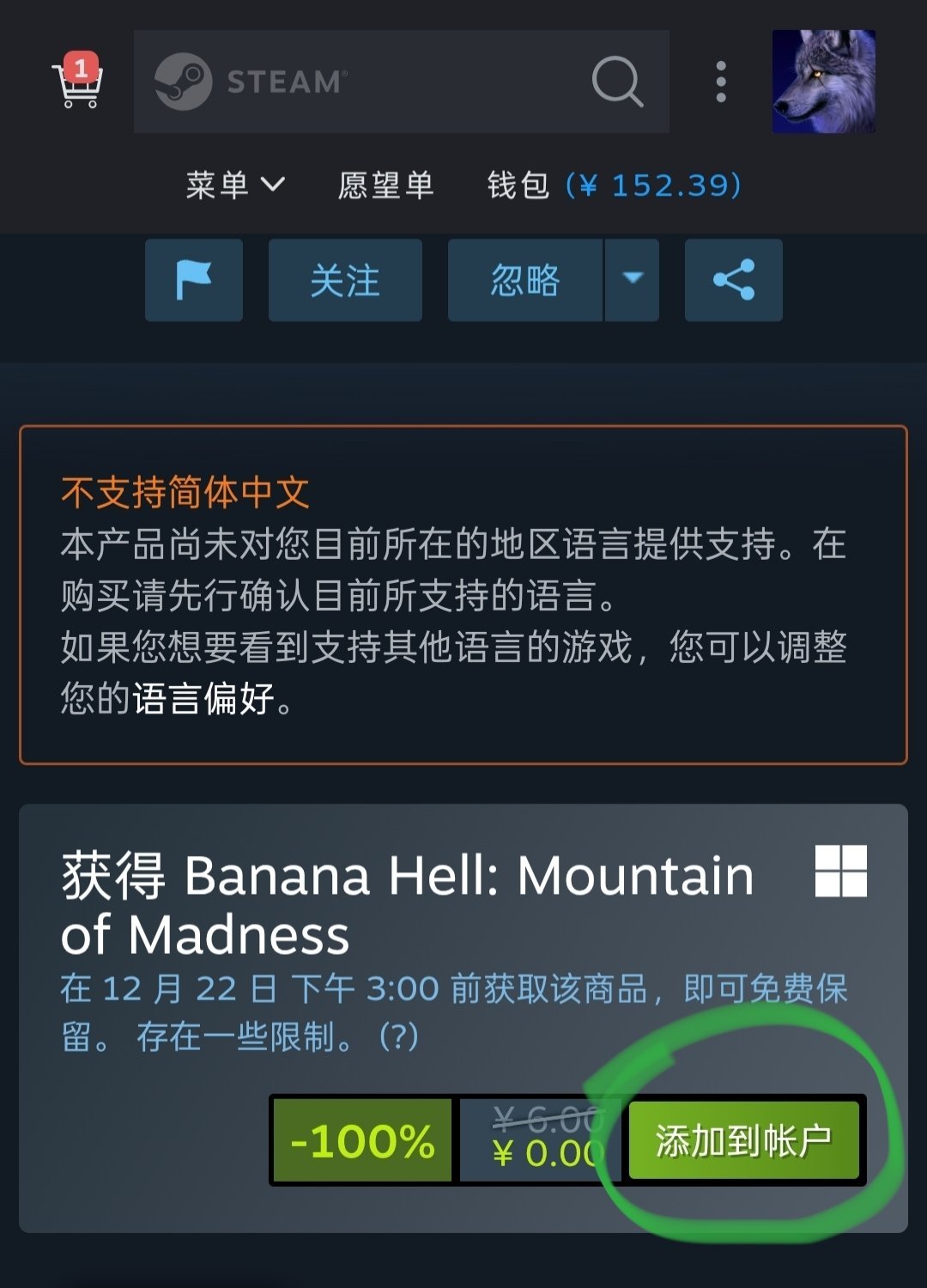
Task: Flag this product with flag icon
Action: (194, 280)
